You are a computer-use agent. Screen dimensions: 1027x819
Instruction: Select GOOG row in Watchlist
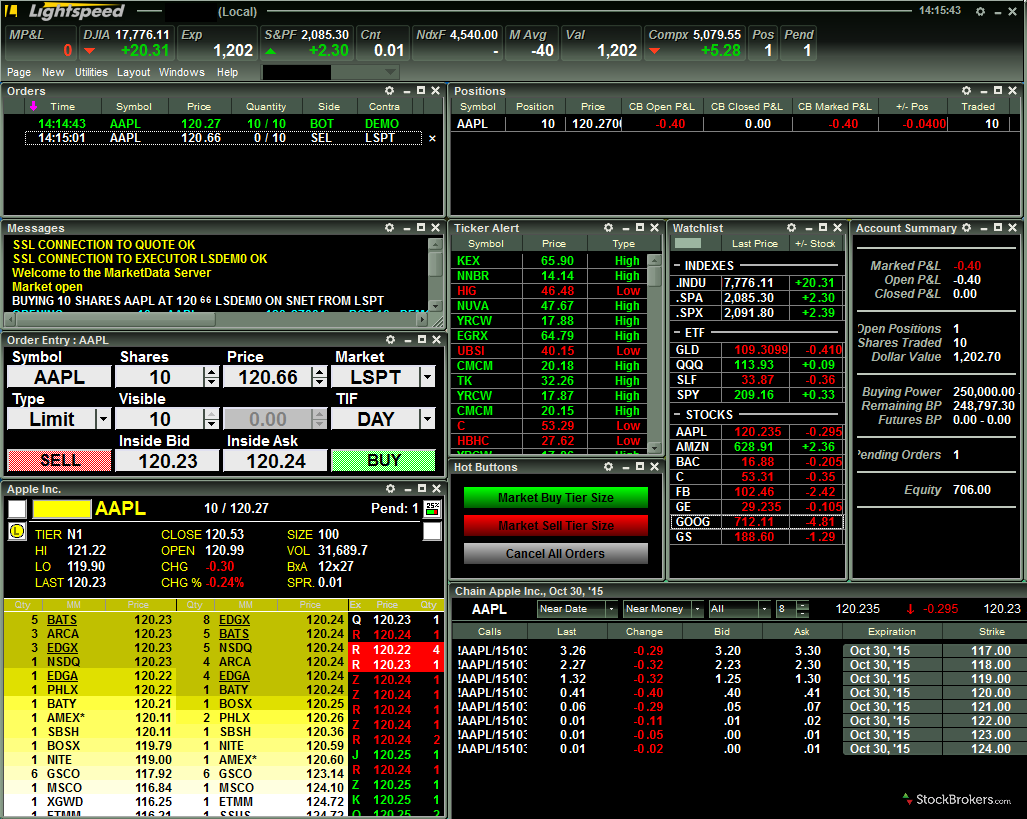point(757,522)
